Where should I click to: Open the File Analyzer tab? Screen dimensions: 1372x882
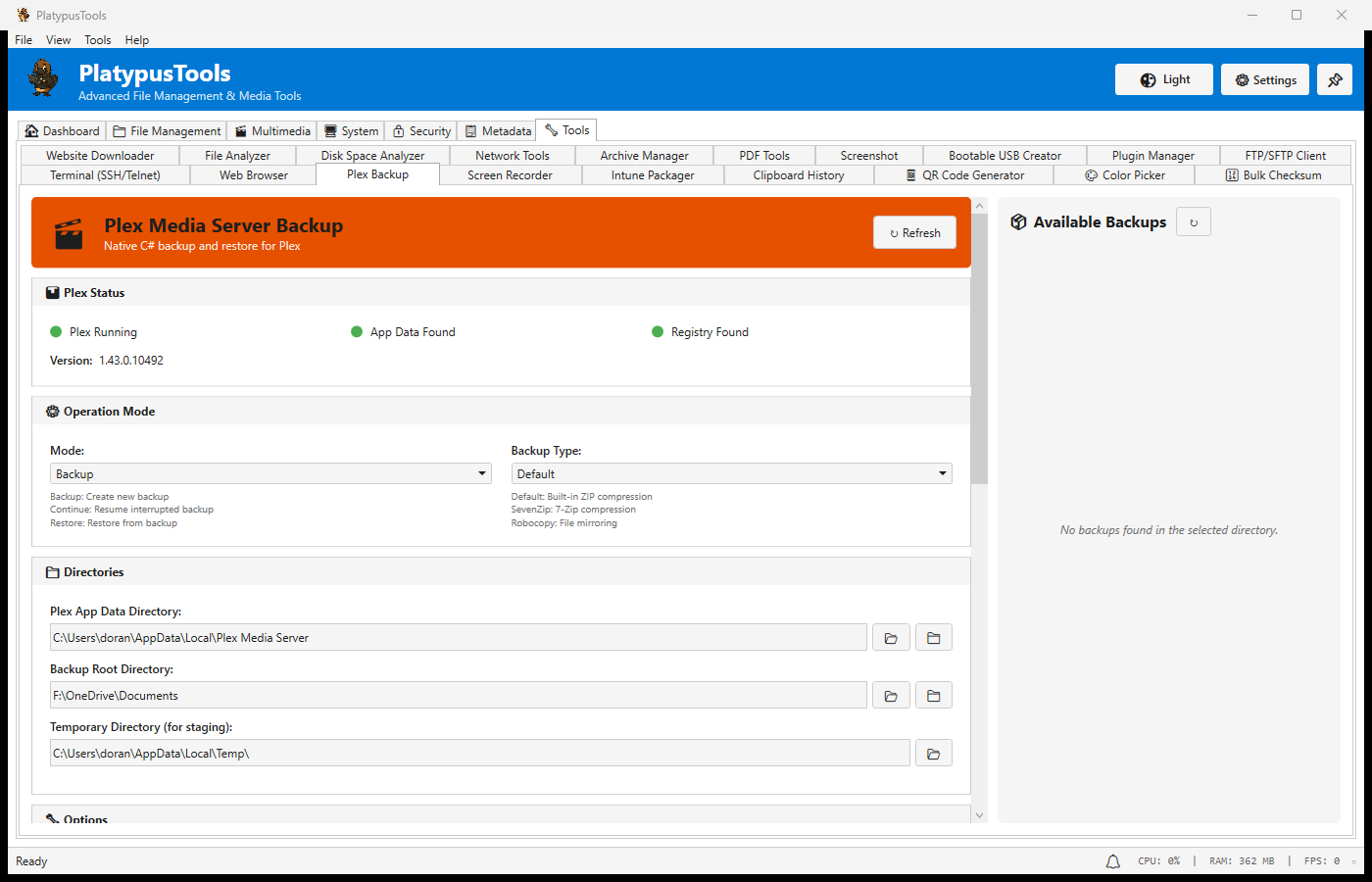click(x=237, y=156)
